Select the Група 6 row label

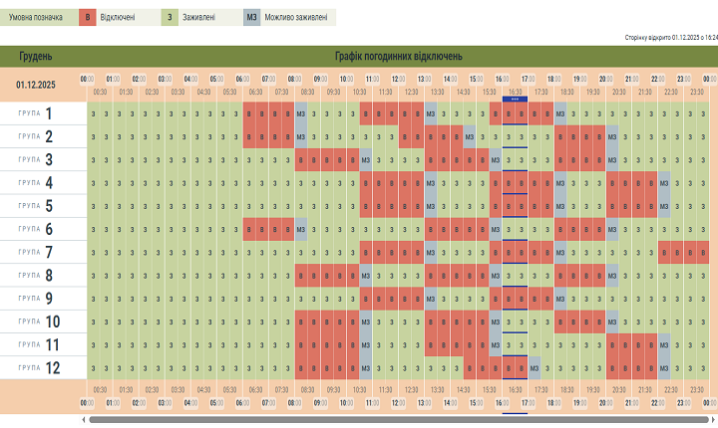click(x=38, y=229)
